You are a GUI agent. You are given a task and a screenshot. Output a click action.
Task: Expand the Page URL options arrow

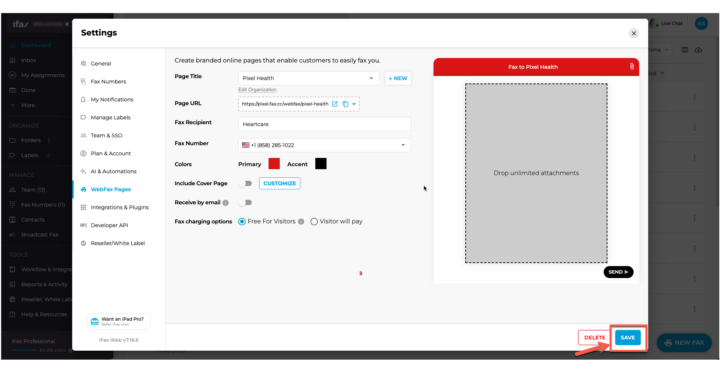(354, 104)
